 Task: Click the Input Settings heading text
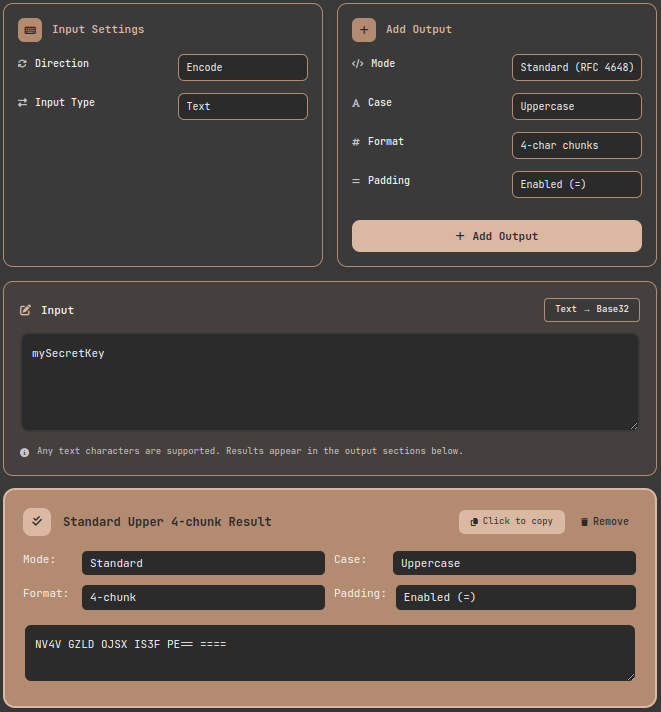point(98,30)
